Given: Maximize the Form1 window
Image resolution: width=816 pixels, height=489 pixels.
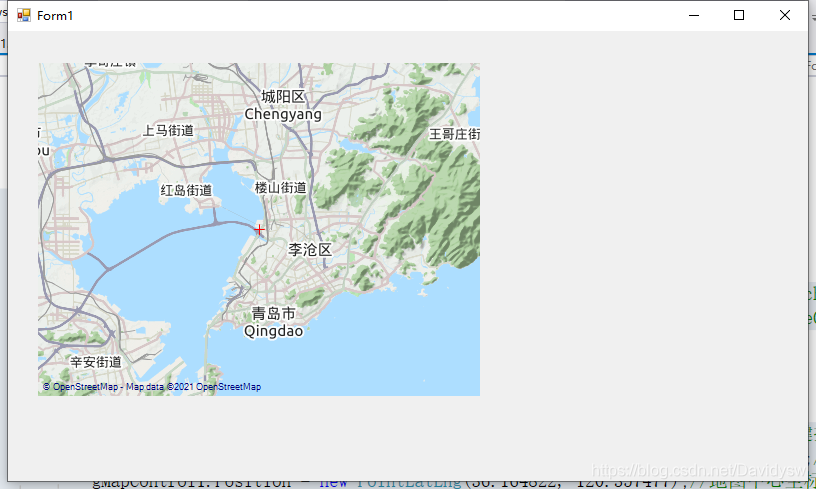Looking at the screenshot, I should (x=738, y=15).
